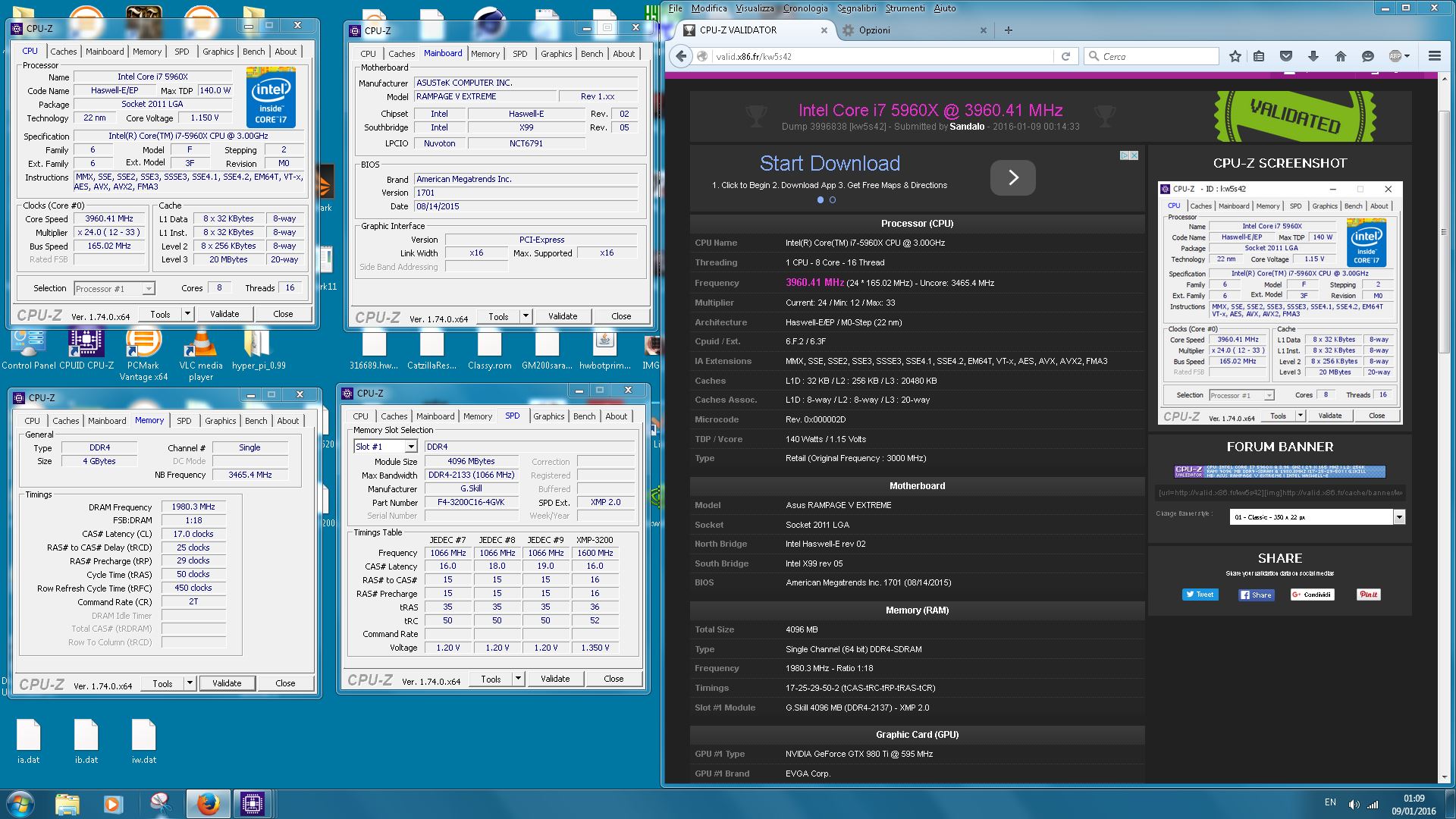Select VLC media player desktop icon

click(x=201, y=355)
